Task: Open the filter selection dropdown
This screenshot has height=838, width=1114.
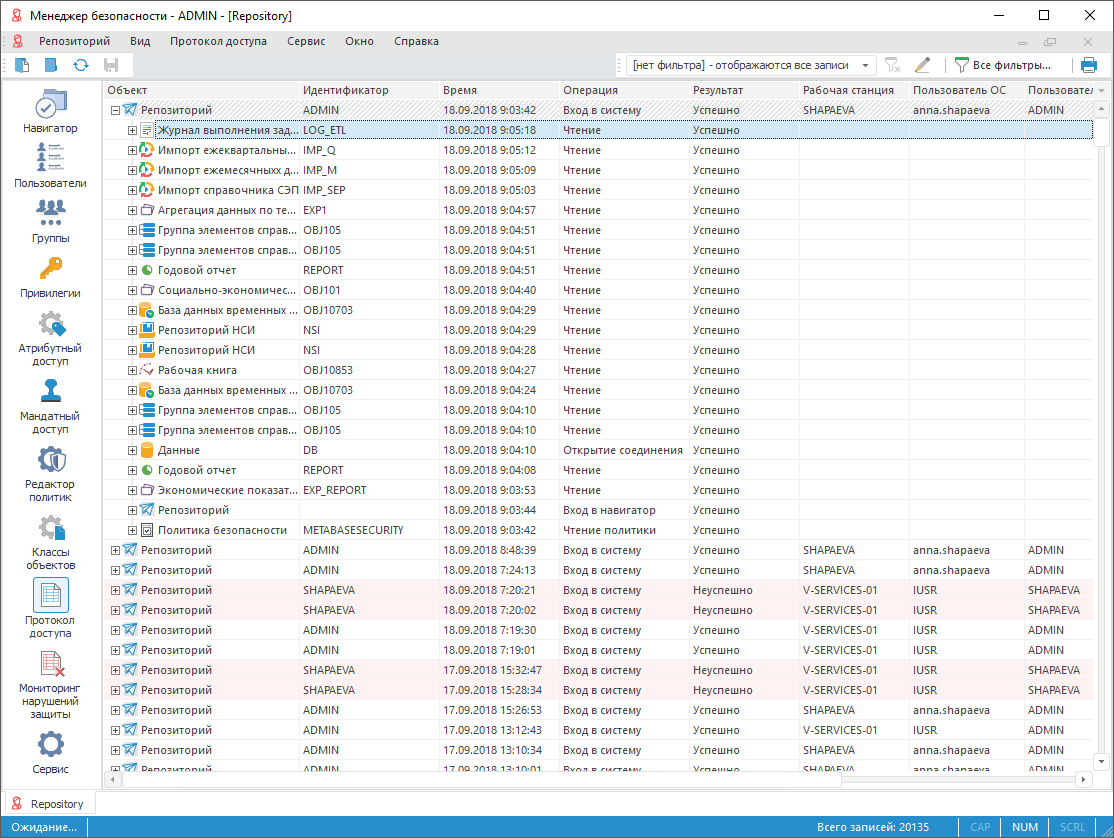Action: pyautogui.click(x=865, y=65)
